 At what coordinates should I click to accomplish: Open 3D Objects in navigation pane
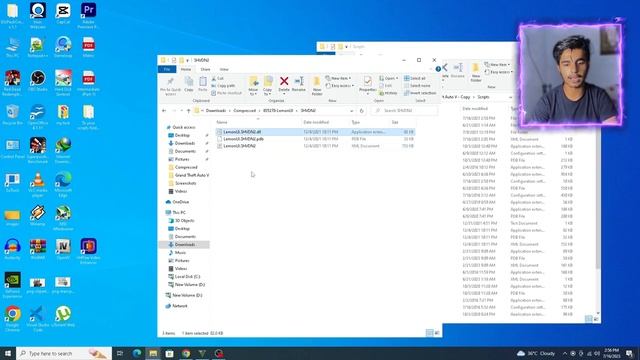pyautogui.click(x=184, y=221)
